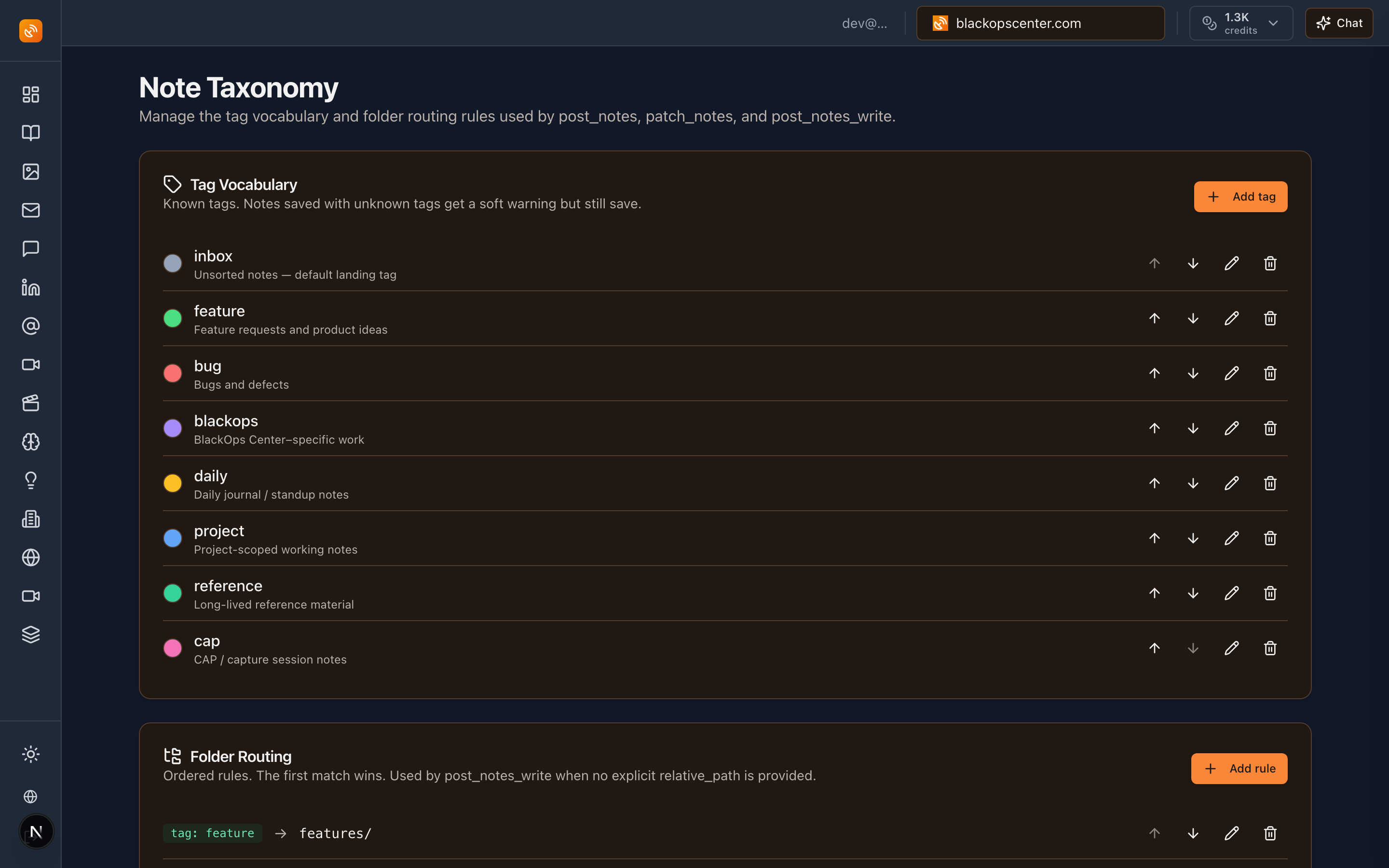This screenshot has height=868, width=1389.
Task: Open the mail envelope icon in sidebar
Action: coord(30,210)
